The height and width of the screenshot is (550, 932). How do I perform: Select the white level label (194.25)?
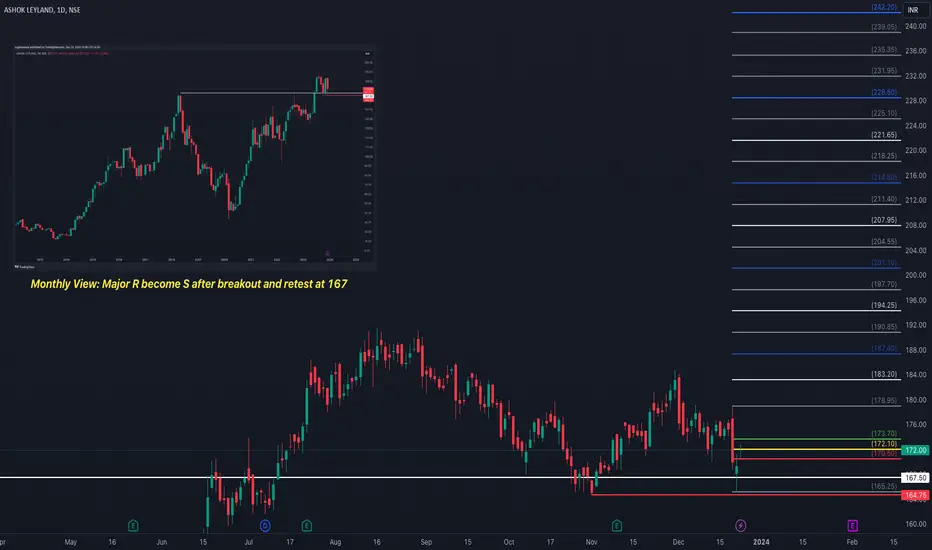pyautogui.click(x=884, y=305)
